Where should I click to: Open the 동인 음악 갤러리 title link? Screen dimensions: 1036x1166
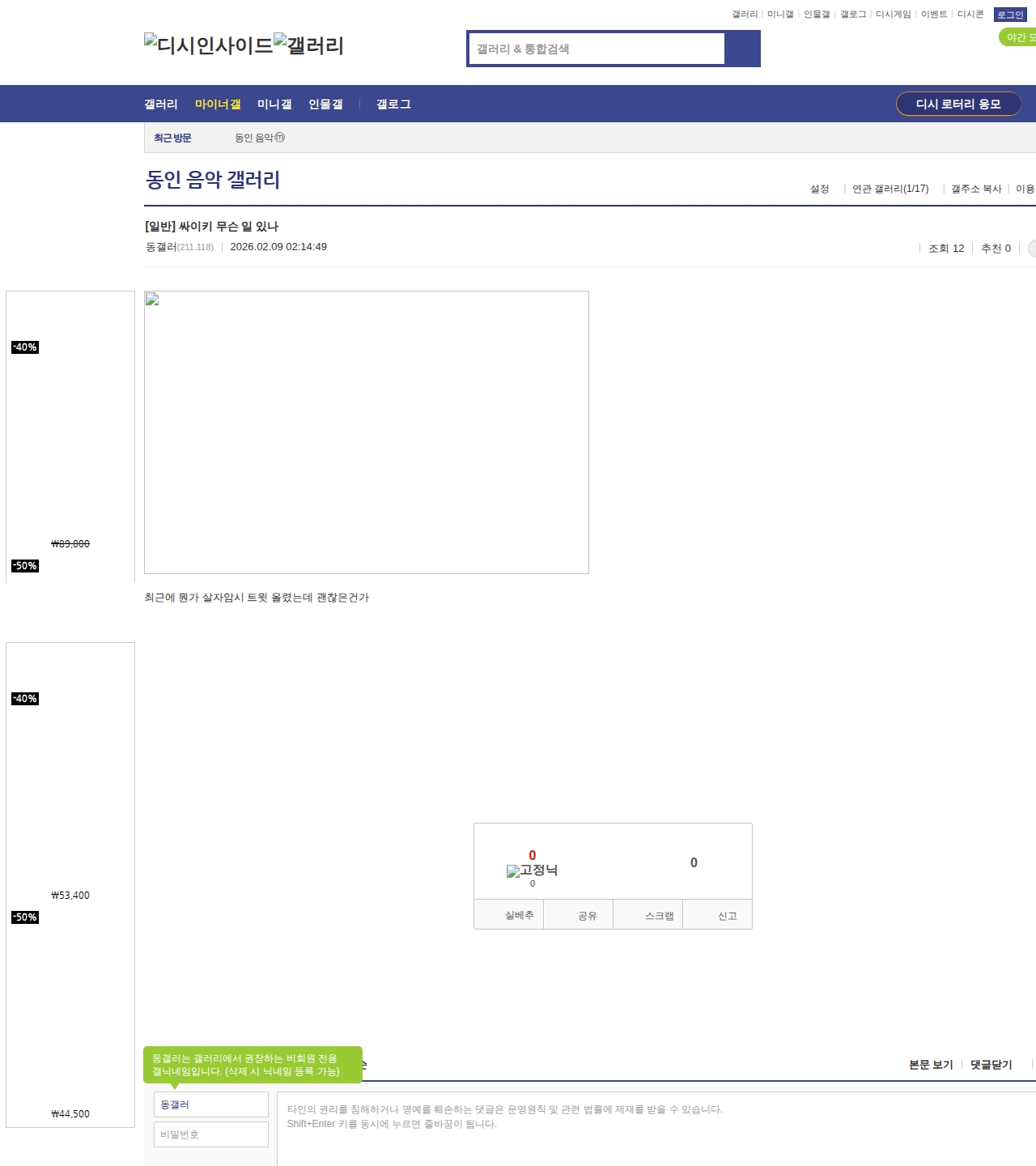point(213,179)
